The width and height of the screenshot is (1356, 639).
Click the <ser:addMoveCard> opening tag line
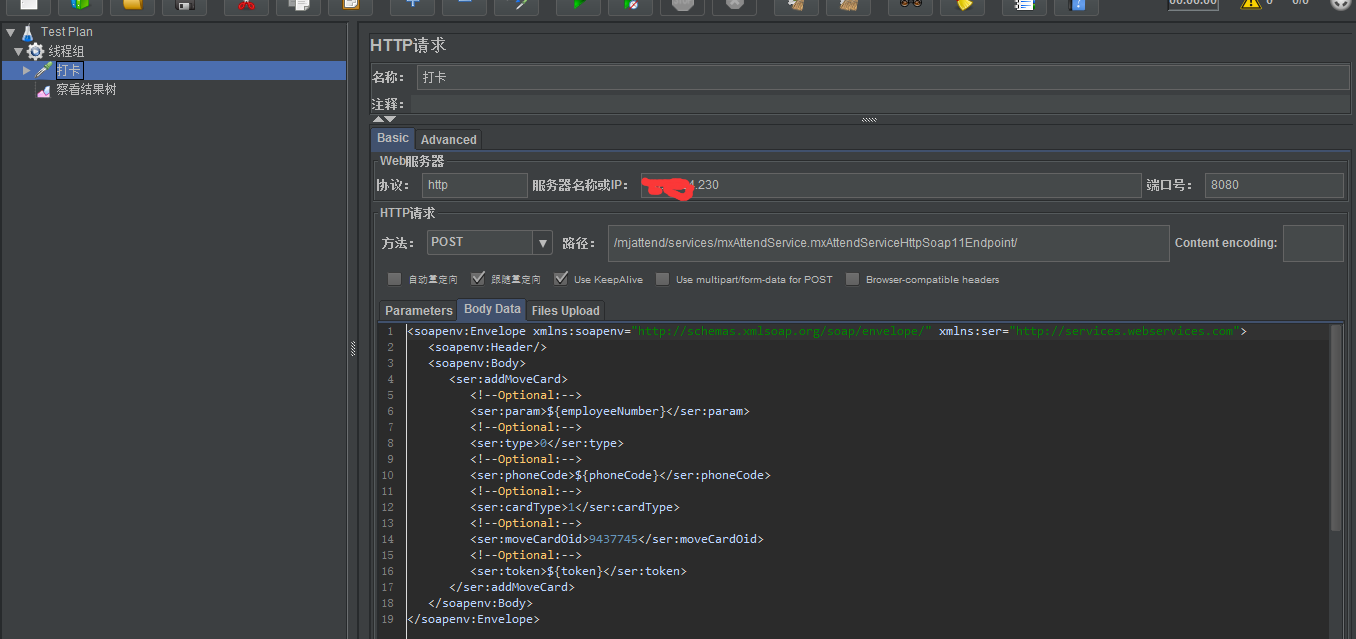(508, 379)
